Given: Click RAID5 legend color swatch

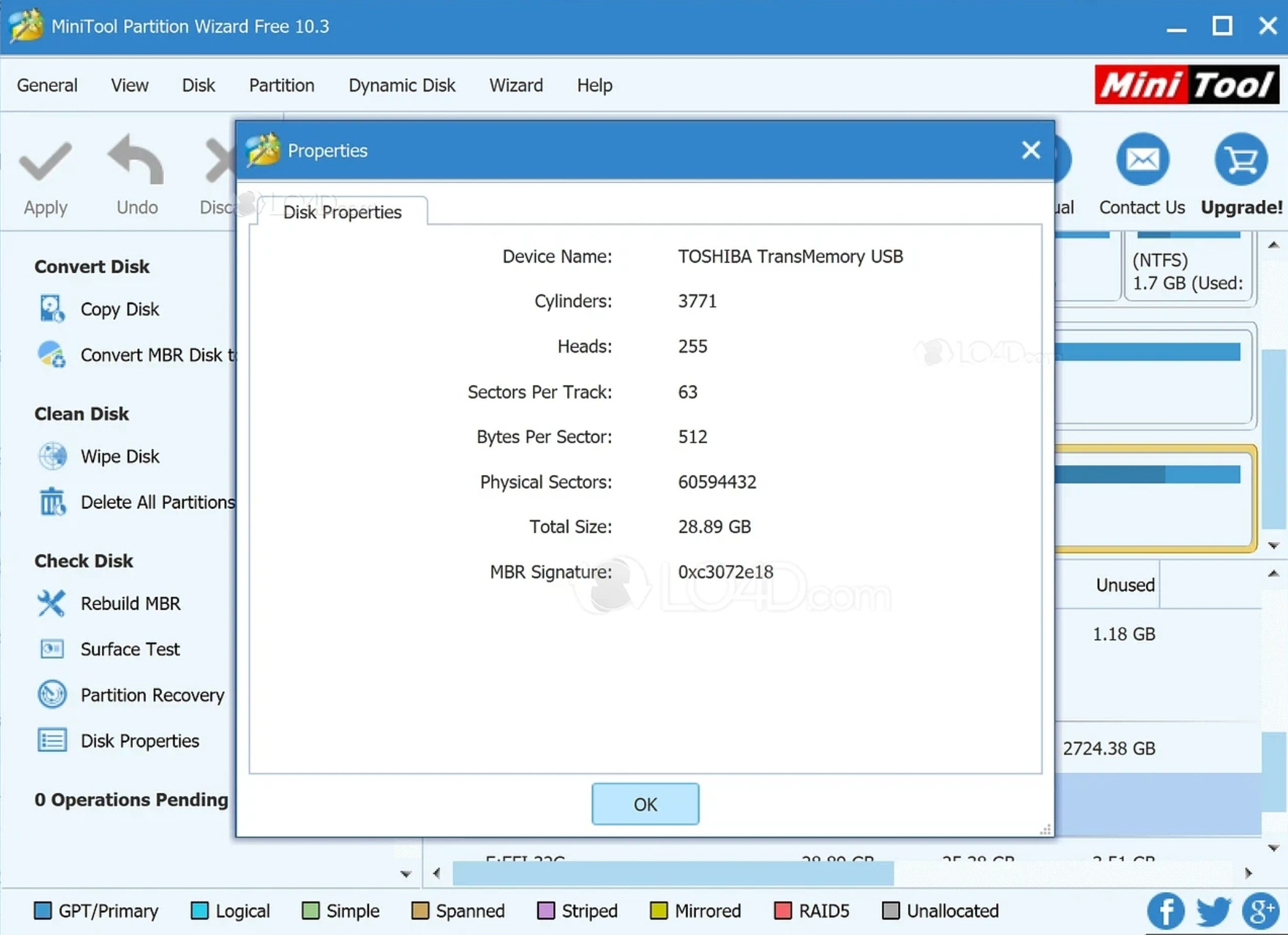Looking at the screenshot, I should pyautogui.click(x=782, y=910).
